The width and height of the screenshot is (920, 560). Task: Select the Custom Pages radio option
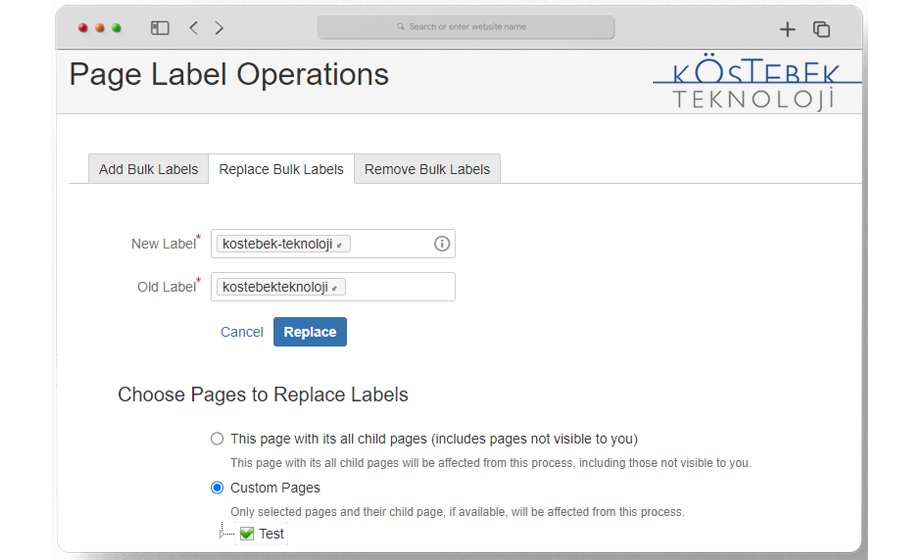click(x=217, y=488)
